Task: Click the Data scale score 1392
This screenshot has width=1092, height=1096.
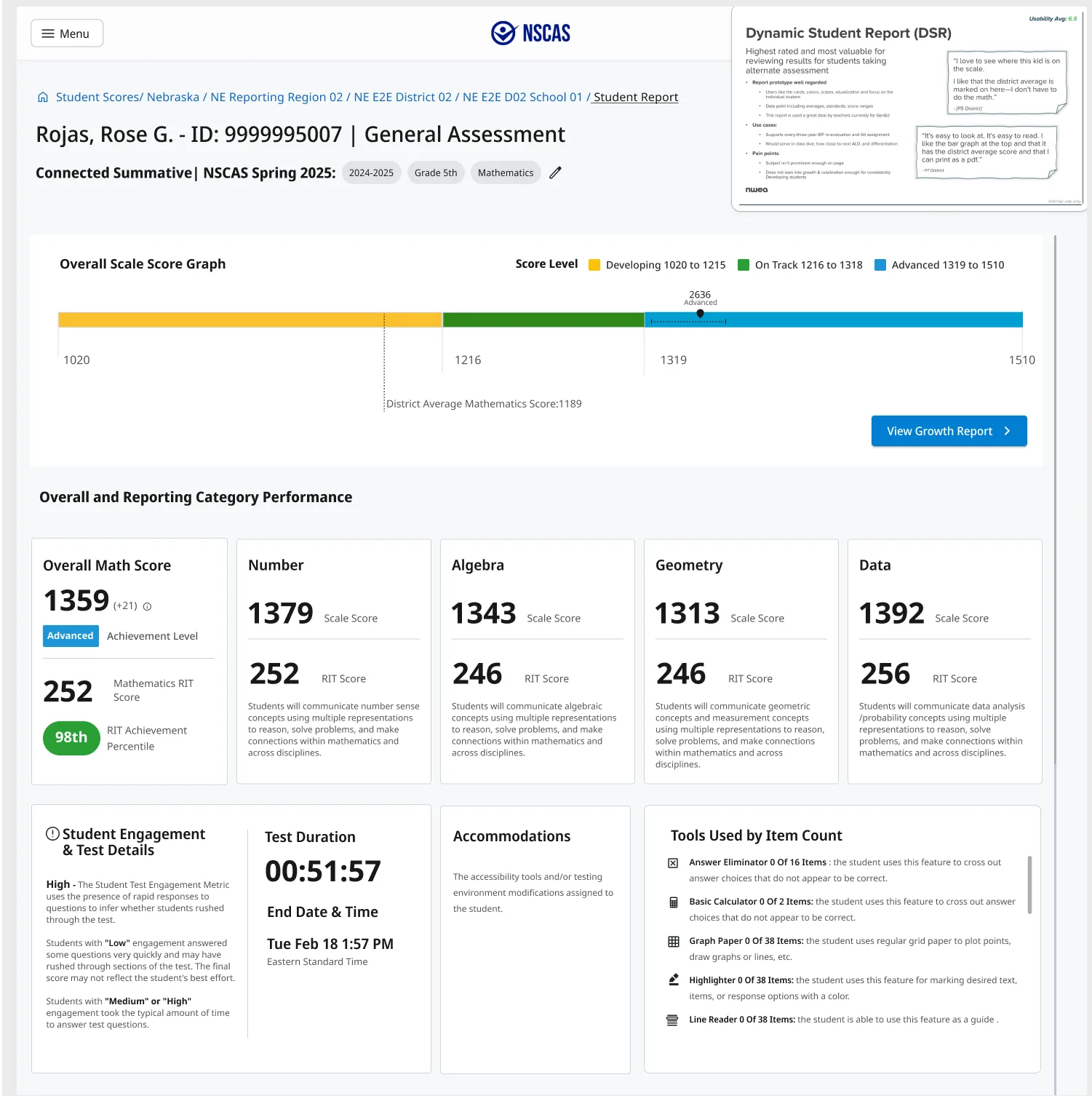Action: (892, 613)
